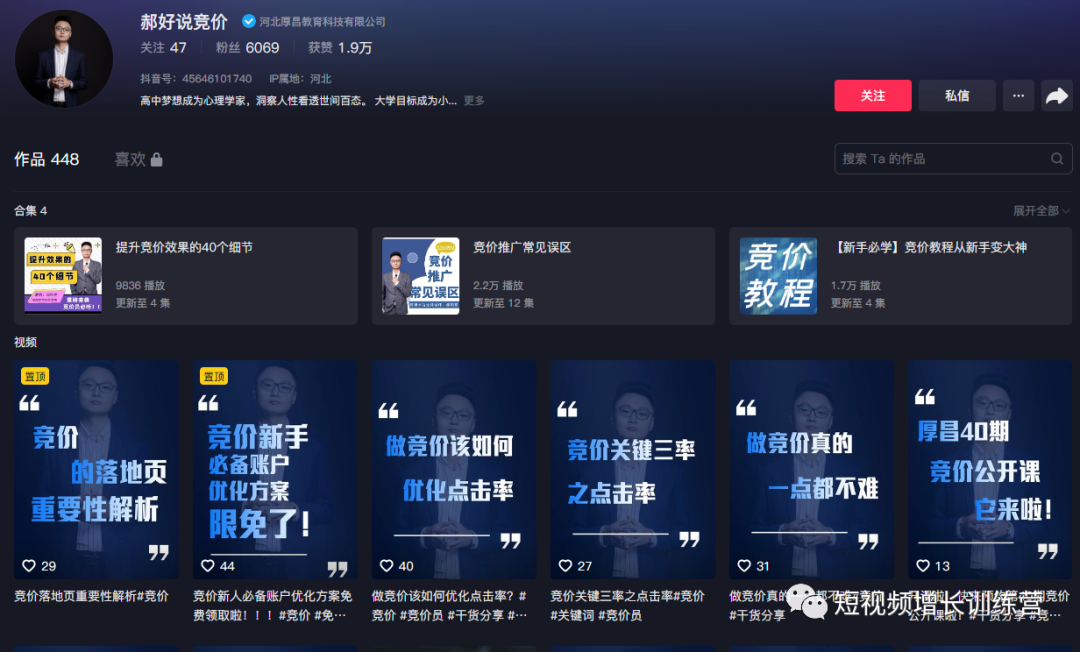
Task: Switch to the 喜欢 tab
Action: [138, 160]
